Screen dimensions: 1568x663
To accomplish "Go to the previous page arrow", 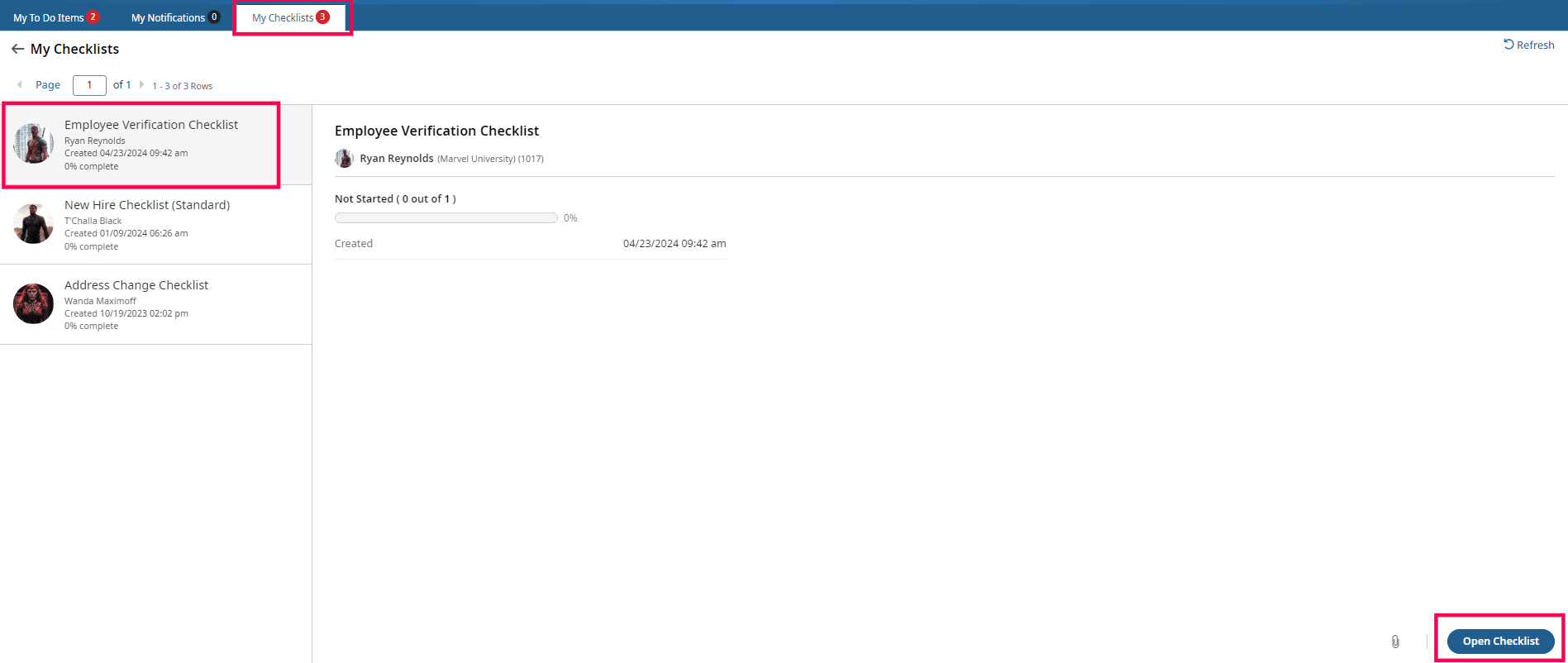I will pos(19,84).
